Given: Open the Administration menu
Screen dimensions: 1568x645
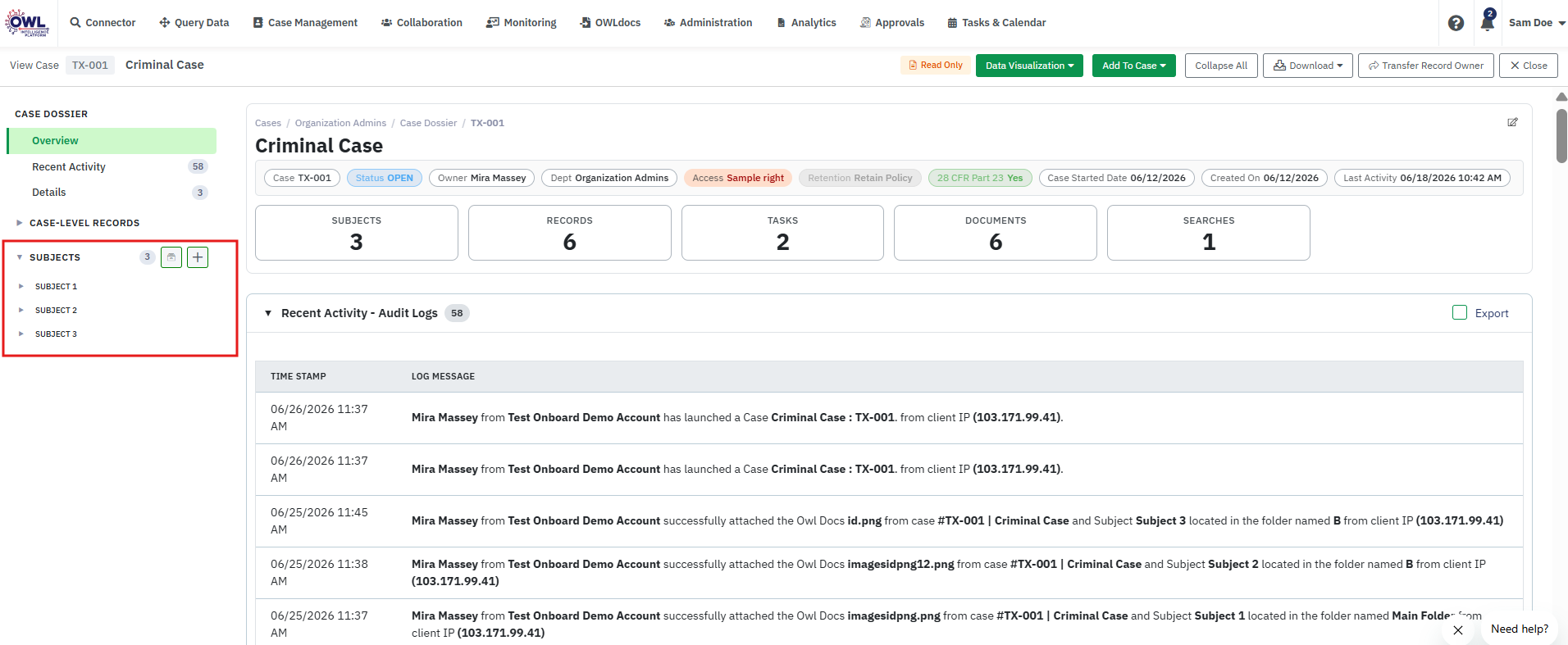Looking at the screenshot, I should click(x=708, y=23).
